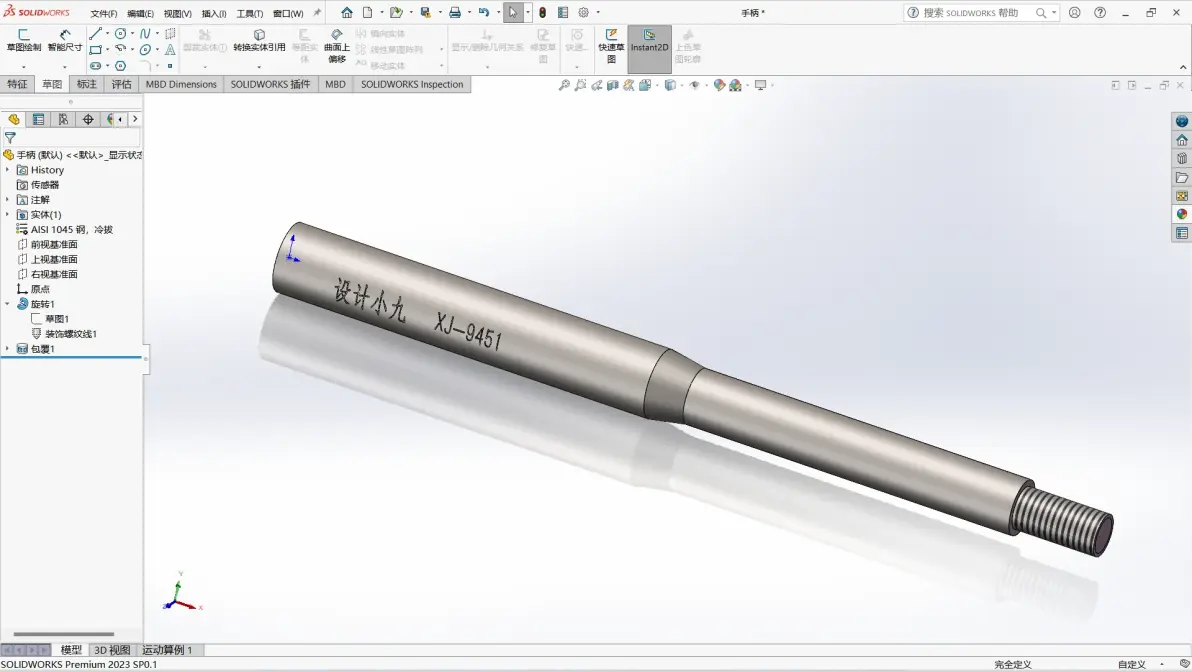Open the Appearances task pane tab
The image size is (1192, 671).
[x=1181, y=214]
